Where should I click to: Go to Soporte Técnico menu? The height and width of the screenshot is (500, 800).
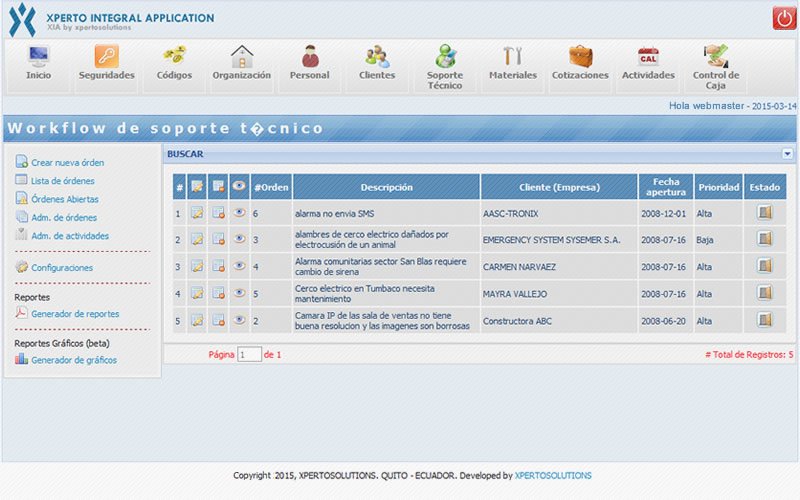coord(445,67)
